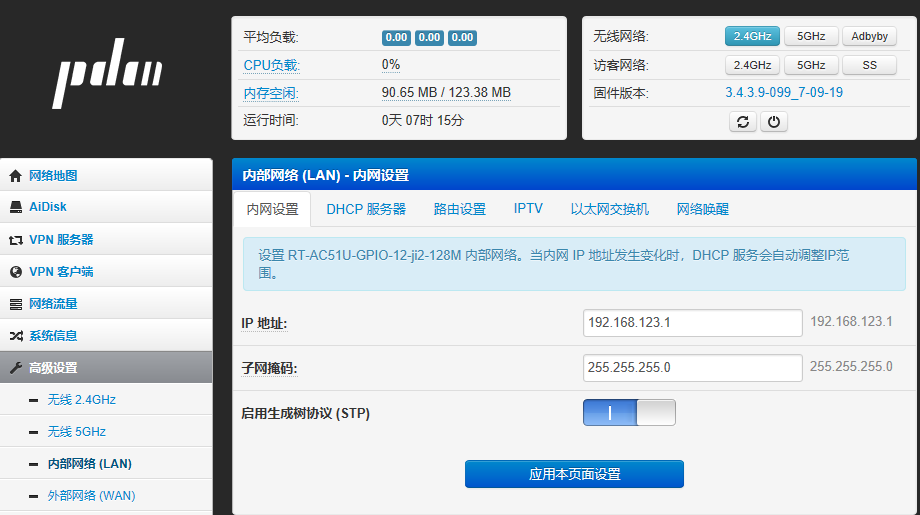
Task: Open 系统信息 menu item
Action: pos(106,336)
